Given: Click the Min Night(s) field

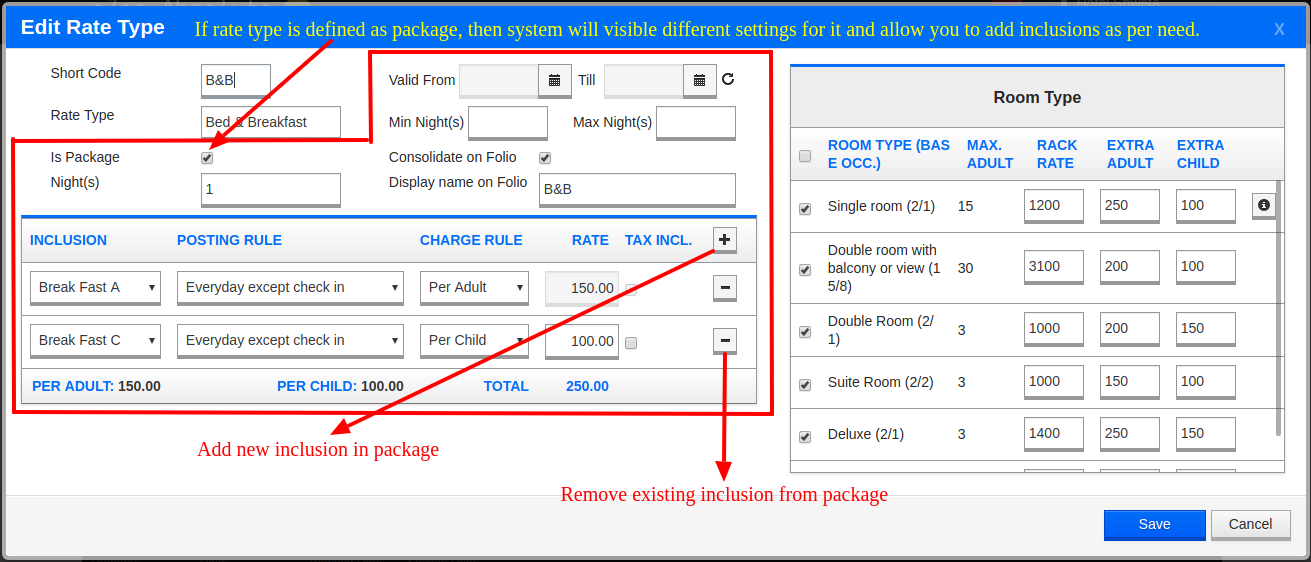Looking at the screenshot, I should coord(508,122).
